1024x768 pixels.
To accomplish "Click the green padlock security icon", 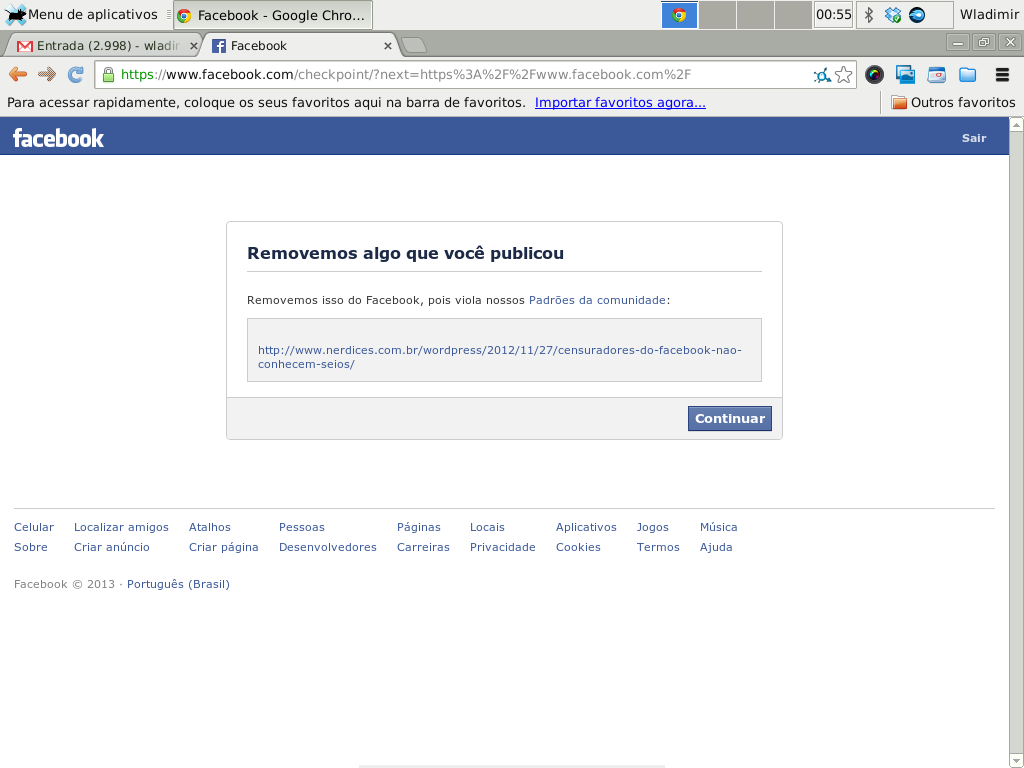I will (x=108, y=74).
